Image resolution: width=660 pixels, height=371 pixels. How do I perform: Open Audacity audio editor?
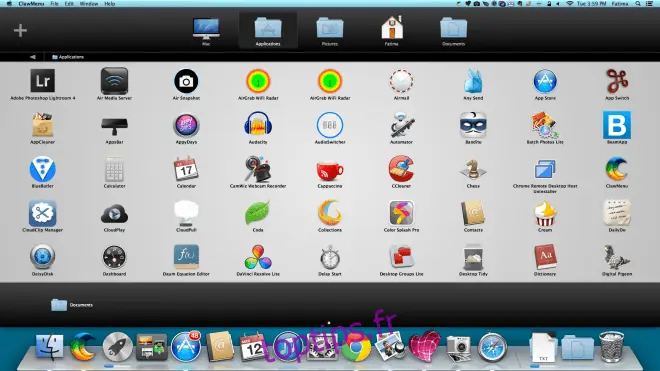pos(258,125)
